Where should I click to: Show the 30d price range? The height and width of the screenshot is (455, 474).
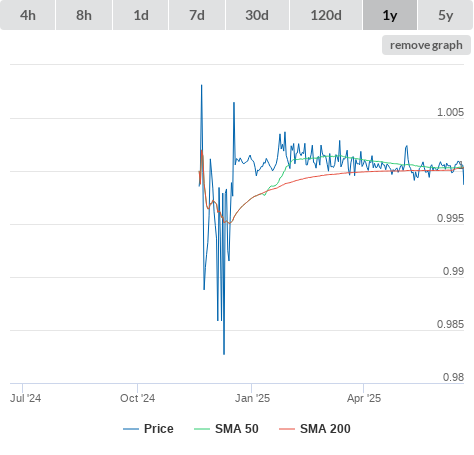[257, 15]
